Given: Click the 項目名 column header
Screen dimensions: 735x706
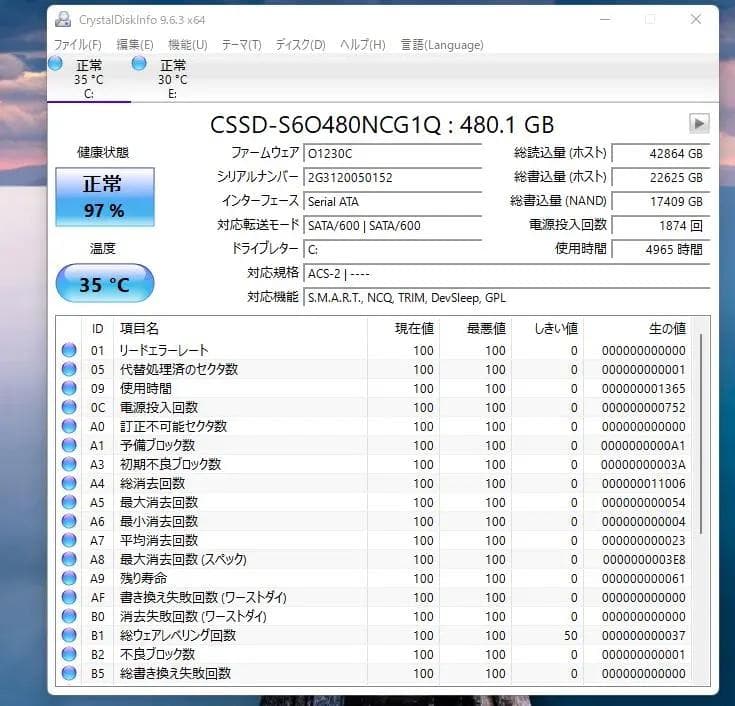Looking at the screenshot, I should point(240,328).
